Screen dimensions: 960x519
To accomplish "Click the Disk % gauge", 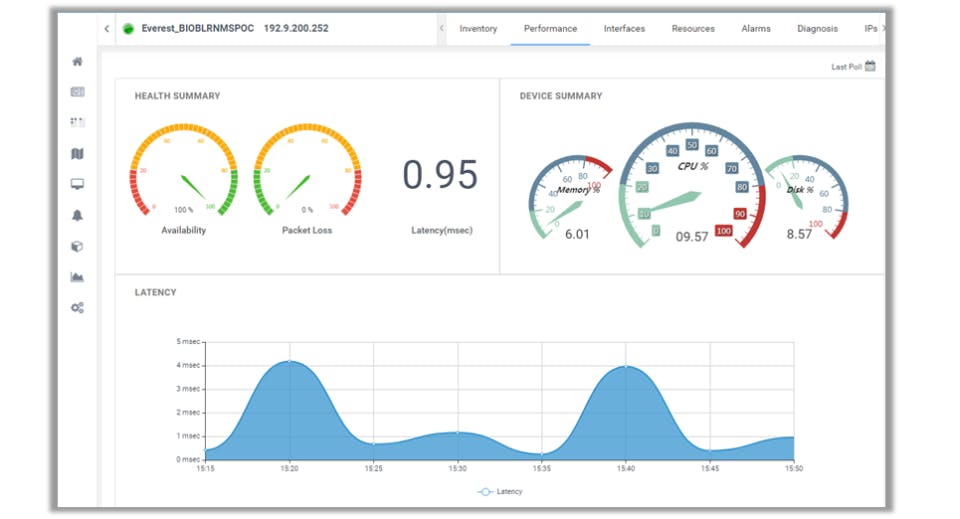I will tap(807, 196).
